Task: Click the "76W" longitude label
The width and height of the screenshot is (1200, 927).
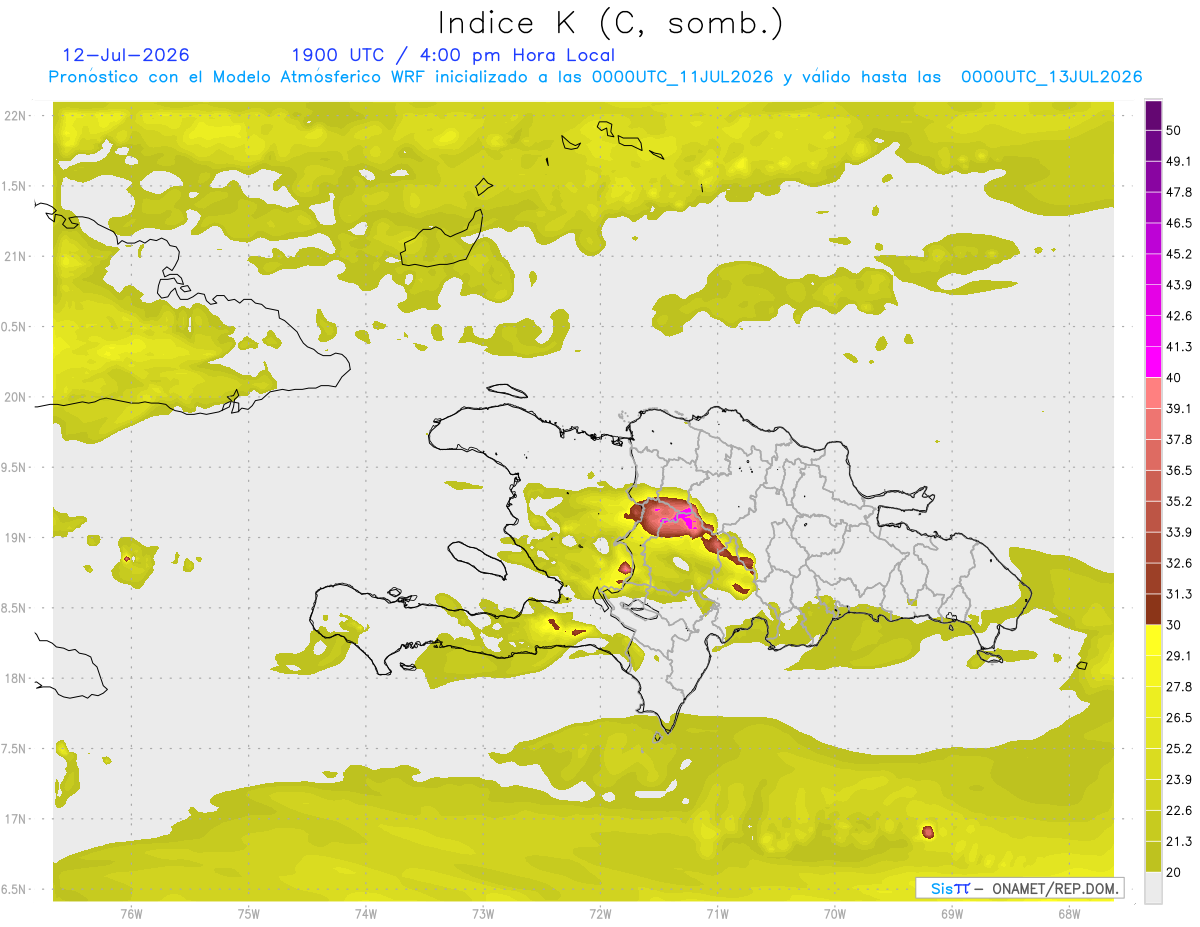Action: tap(131, 914)
